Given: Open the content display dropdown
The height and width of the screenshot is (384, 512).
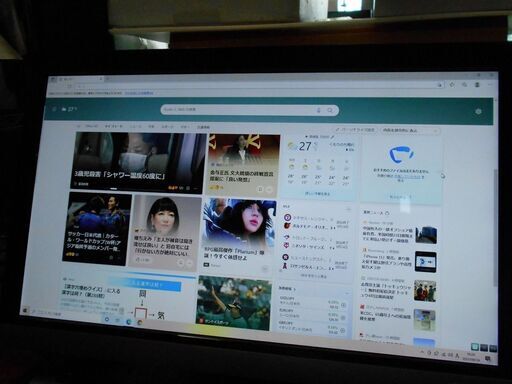Looking at the screenshot, I should click(x=410, y=131).
